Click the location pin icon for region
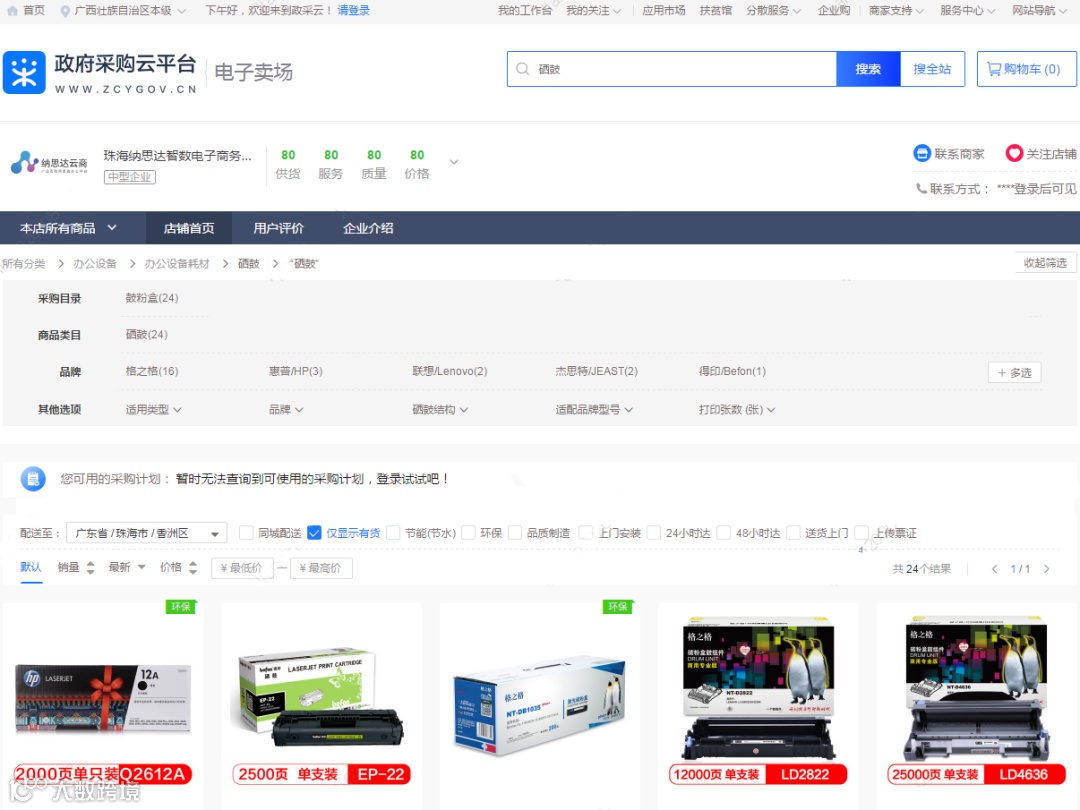This screenshot has width=1080, height=810. 65,11
